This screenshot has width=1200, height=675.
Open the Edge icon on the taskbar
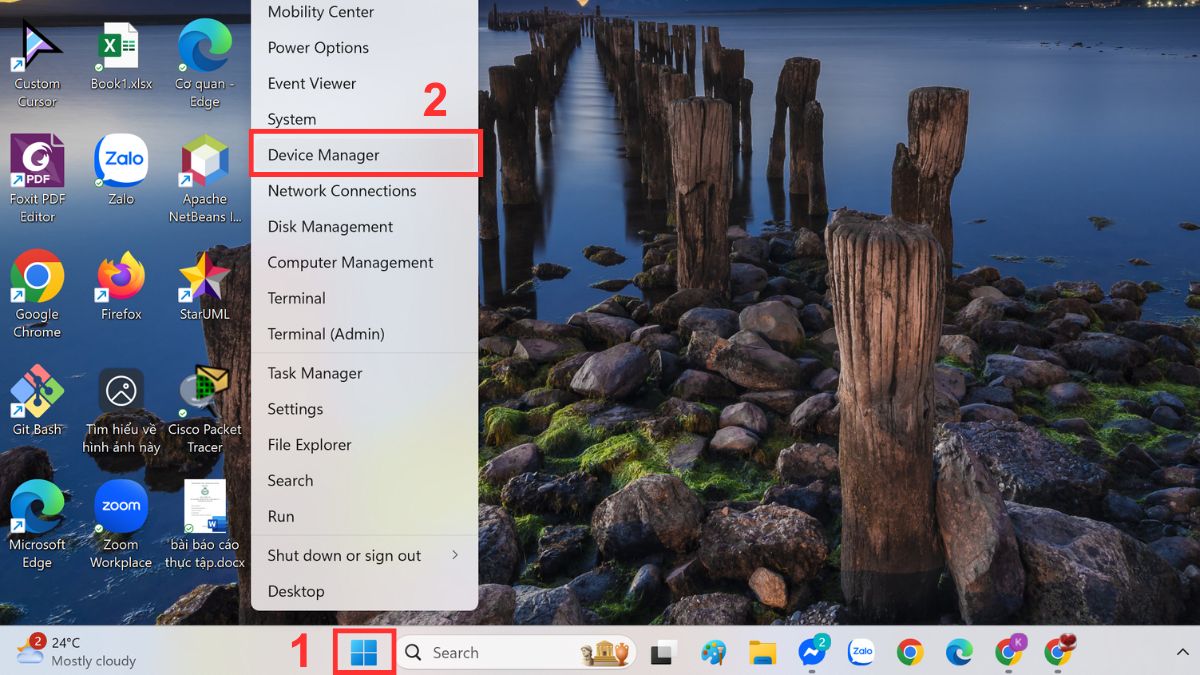click(x=959, y=653)
